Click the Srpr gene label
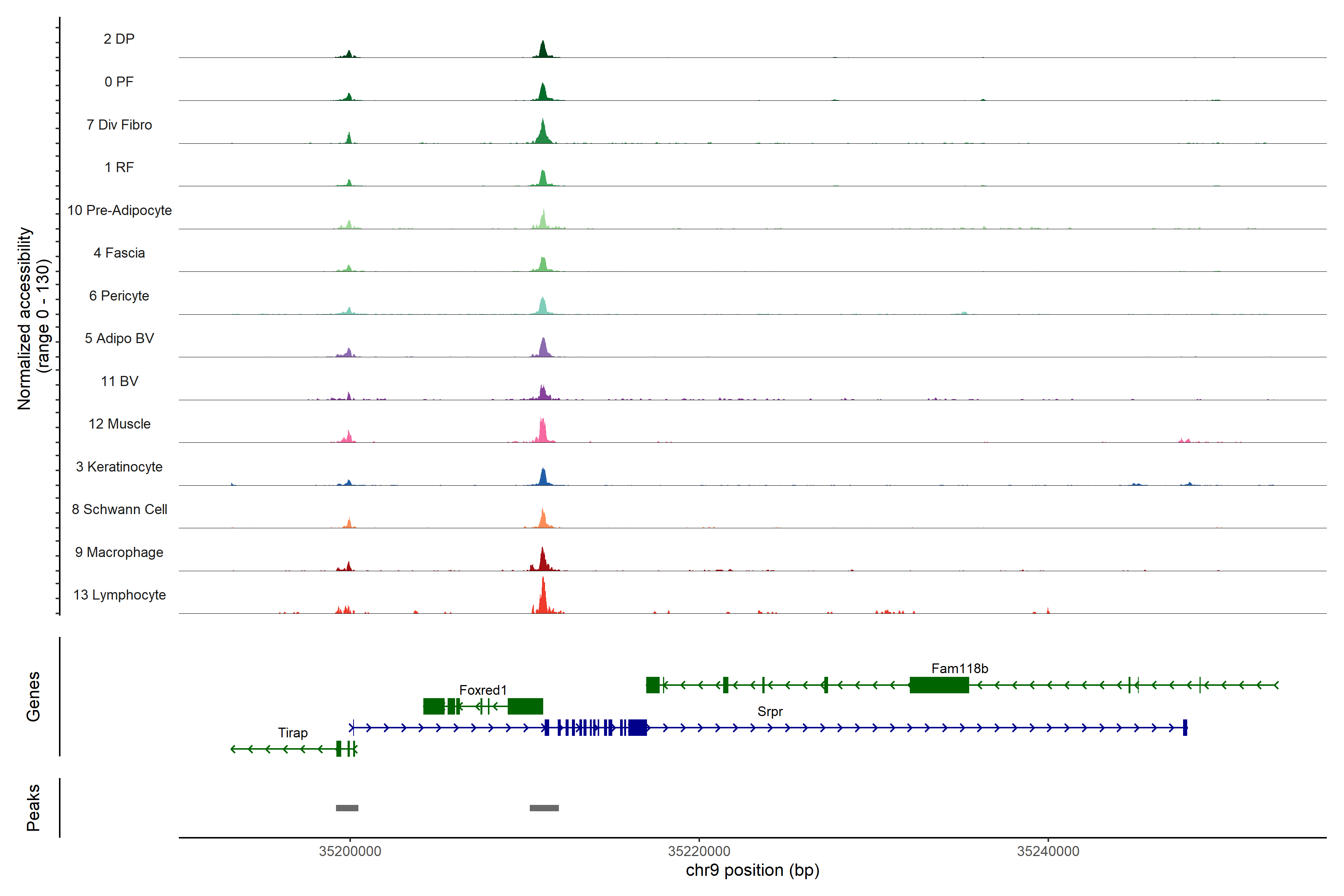The height and width of the screenshot is (896, 1344). 770,712
